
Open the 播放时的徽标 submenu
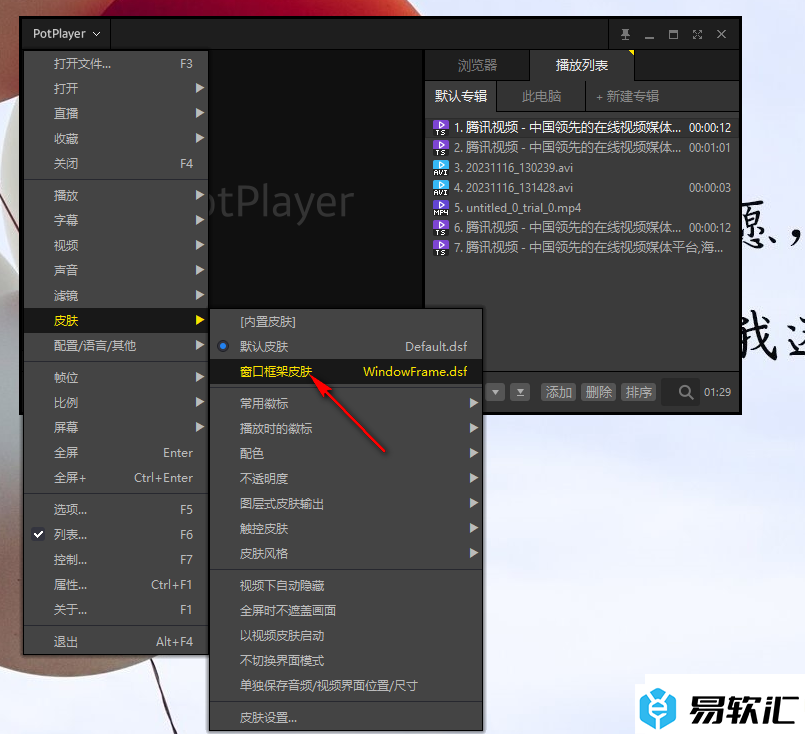(346, 429)
